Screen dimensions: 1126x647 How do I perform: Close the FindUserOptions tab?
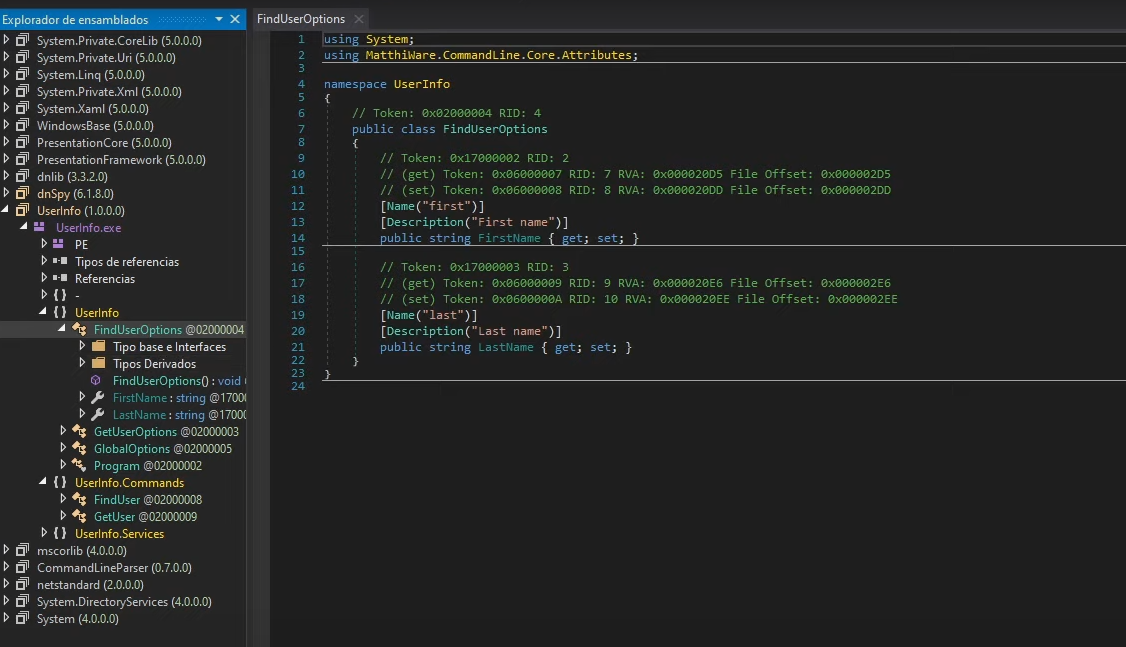(x=359, y=19)
